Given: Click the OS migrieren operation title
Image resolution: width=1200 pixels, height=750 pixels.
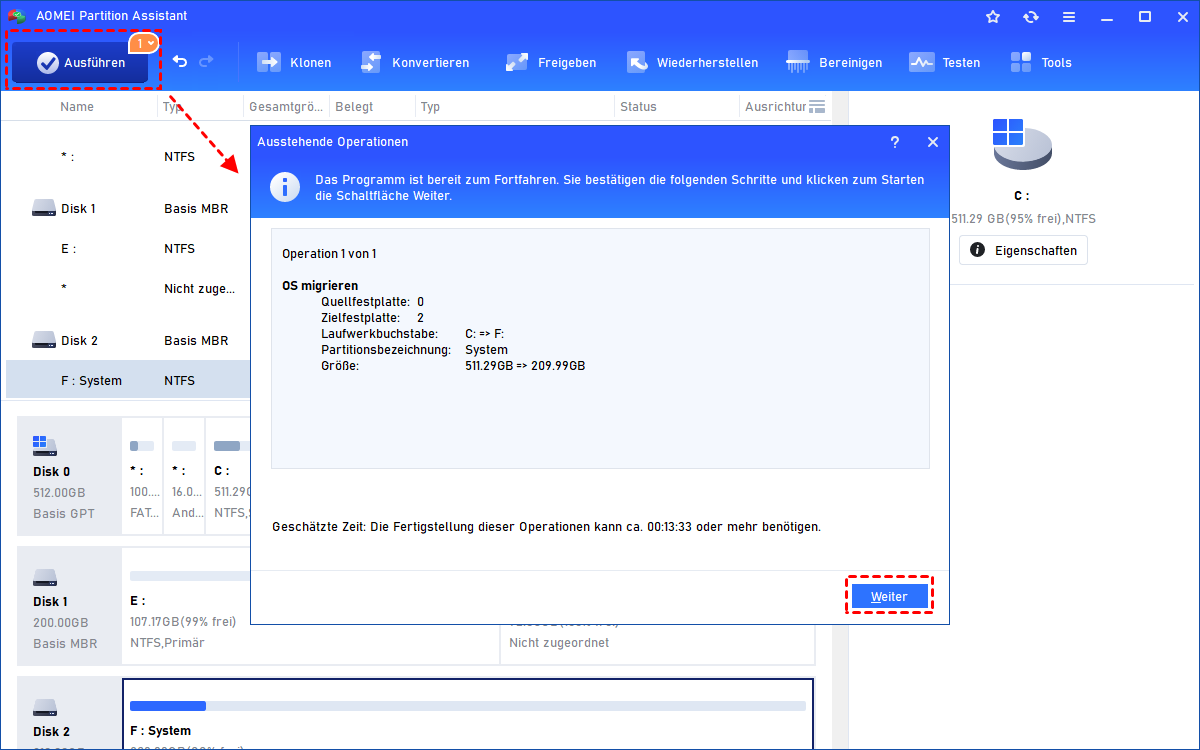Looking at the screenshot, I should click(x=320, y=286).
